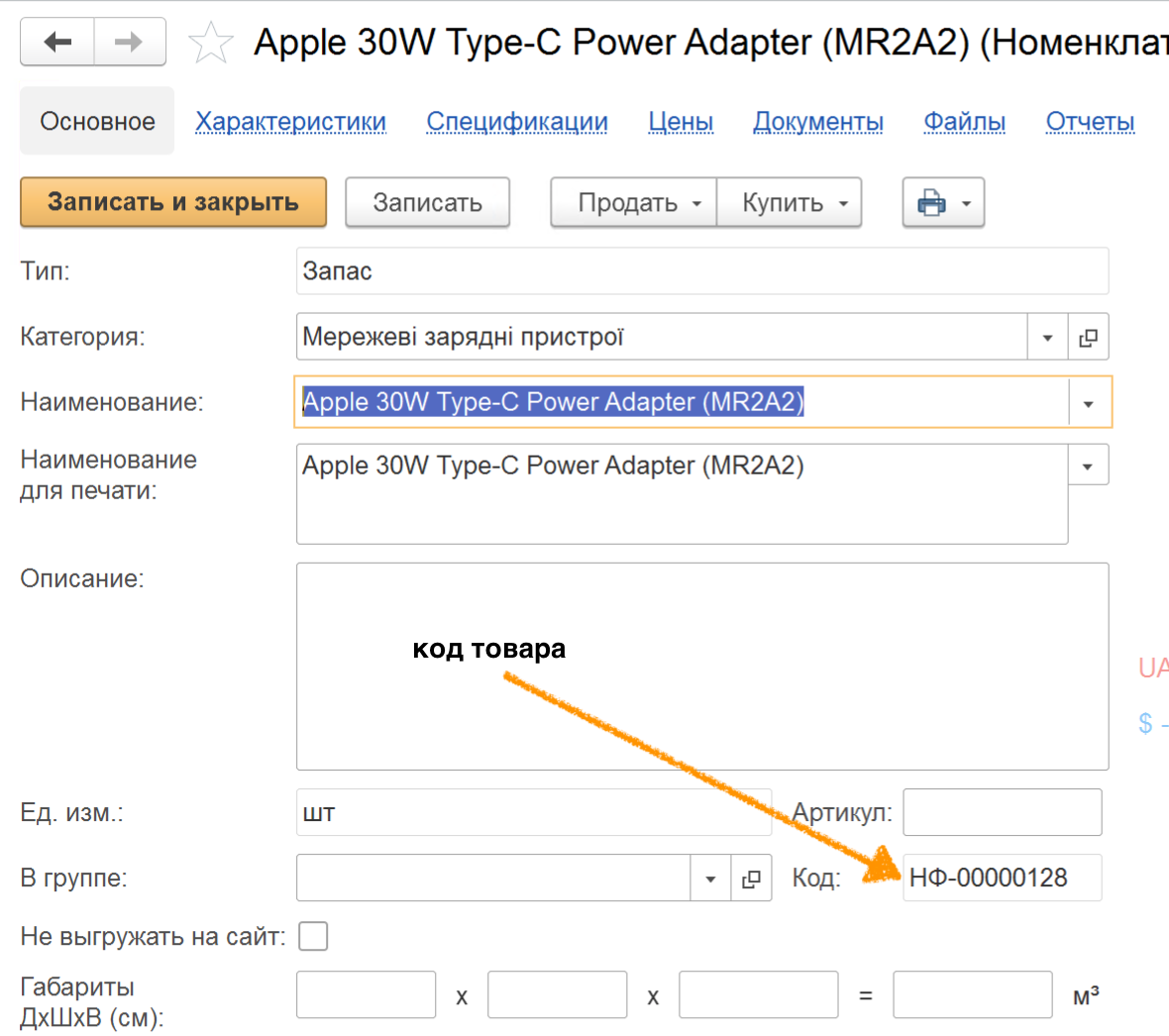Click the 'Ед. изм.' field with шт
The width and height of the screenshot is (1169, 1036).
[x=534, y=812]
